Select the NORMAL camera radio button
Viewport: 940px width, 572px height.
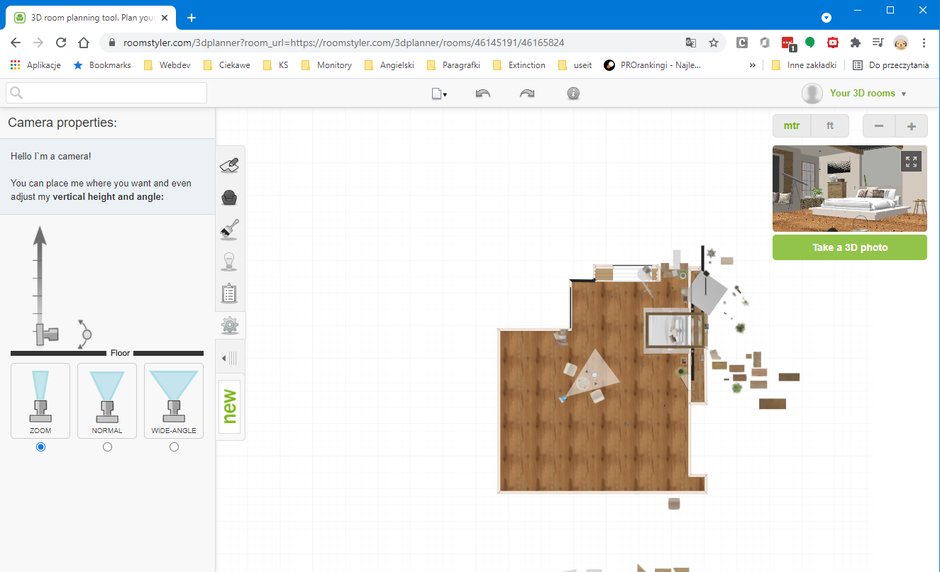pos(107,447)
